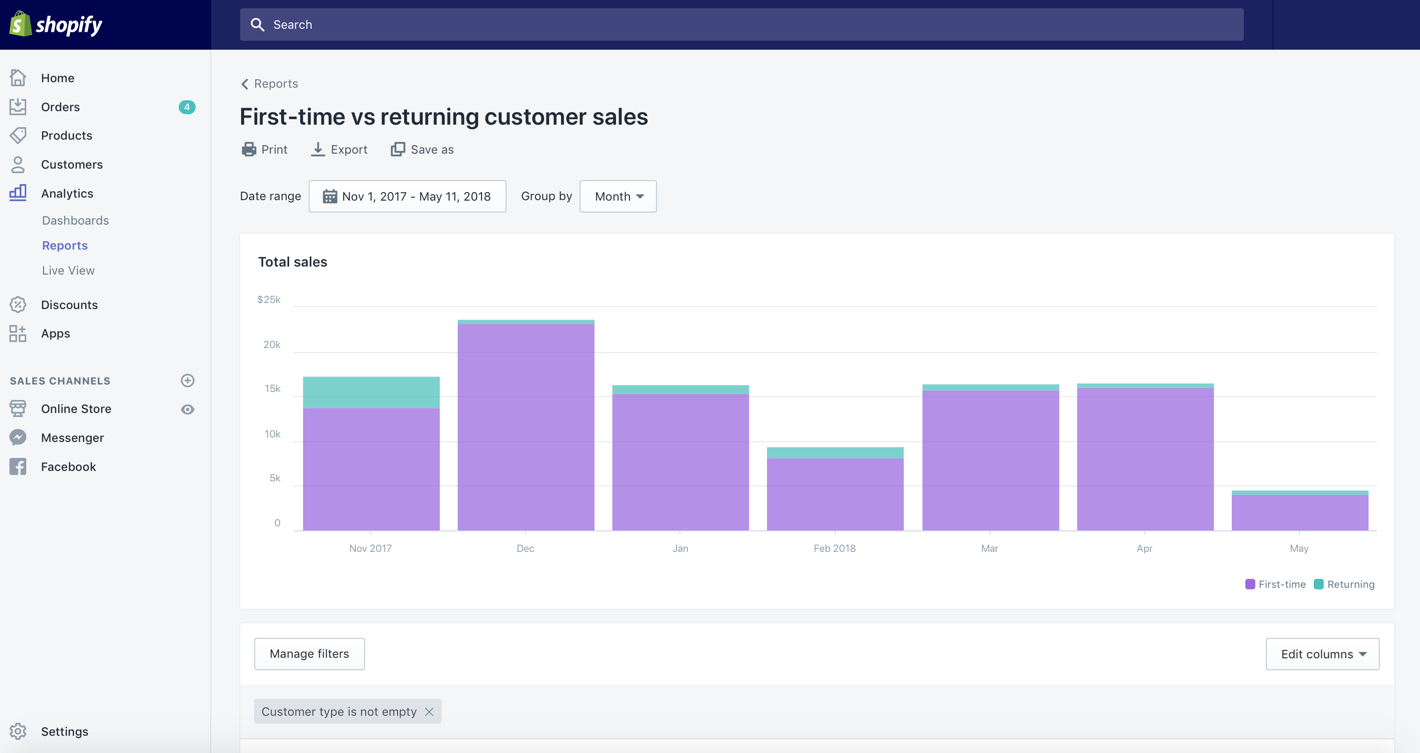Click the Export button
Viewport: 1420px width, 753px height.
338,149
